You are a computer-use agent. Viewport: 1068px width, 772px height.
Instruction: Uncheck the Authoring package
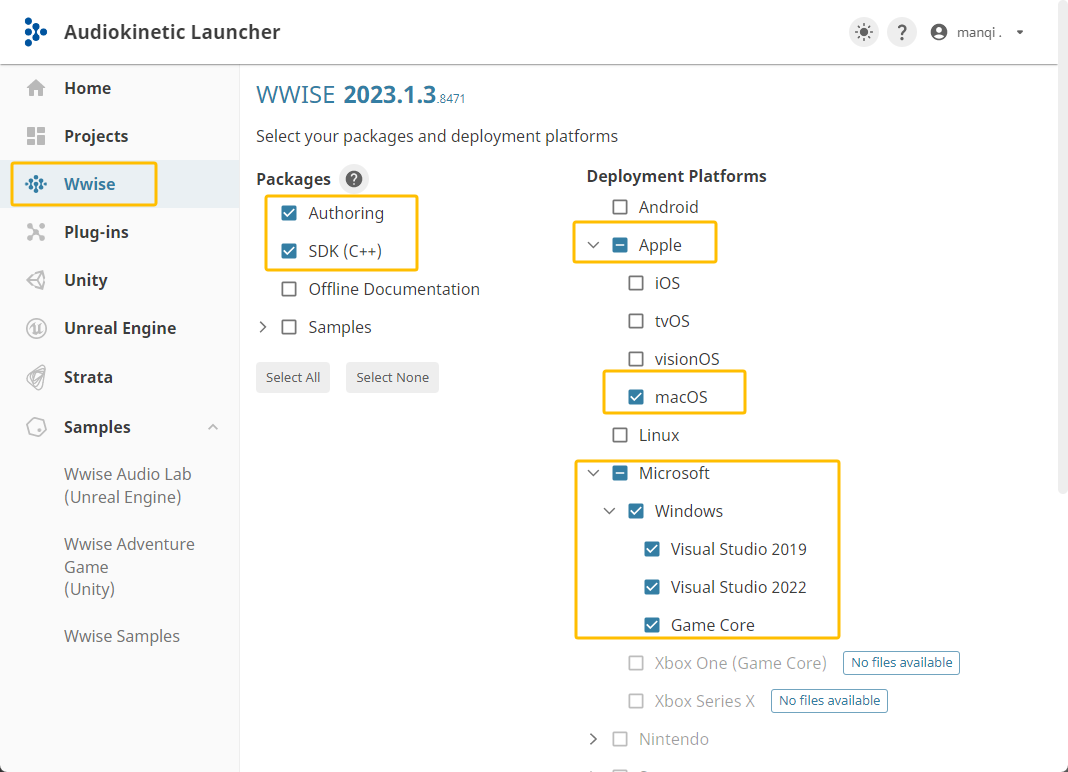tap(289, 213)
